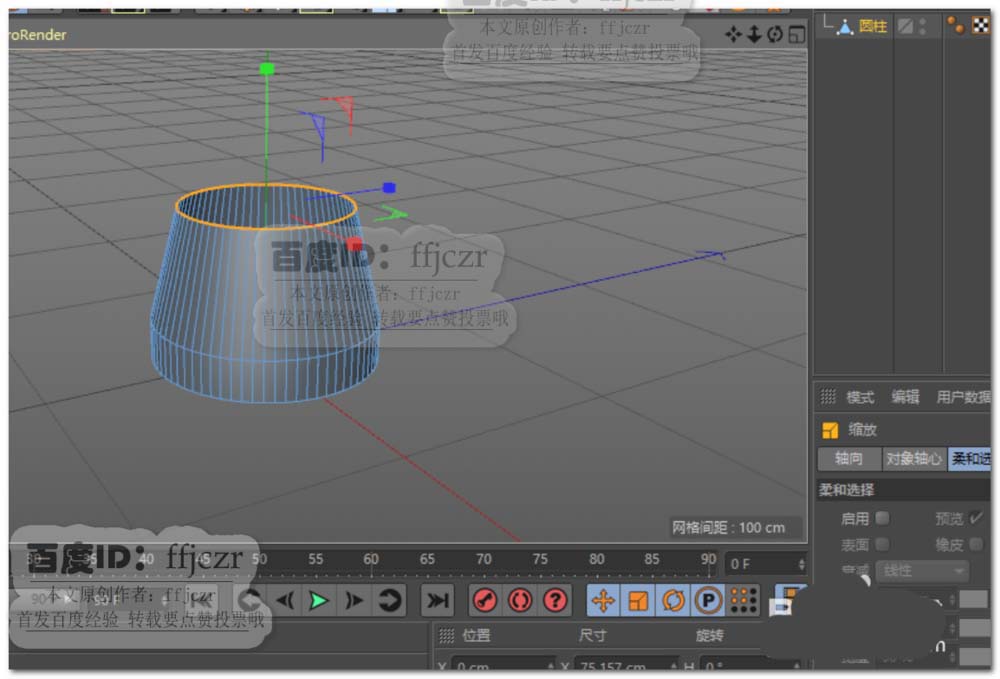Viewport: 1000px width, 679px height.
Task: Switch to the 对象轴心 tab
Action: click(x=913, y=459)
